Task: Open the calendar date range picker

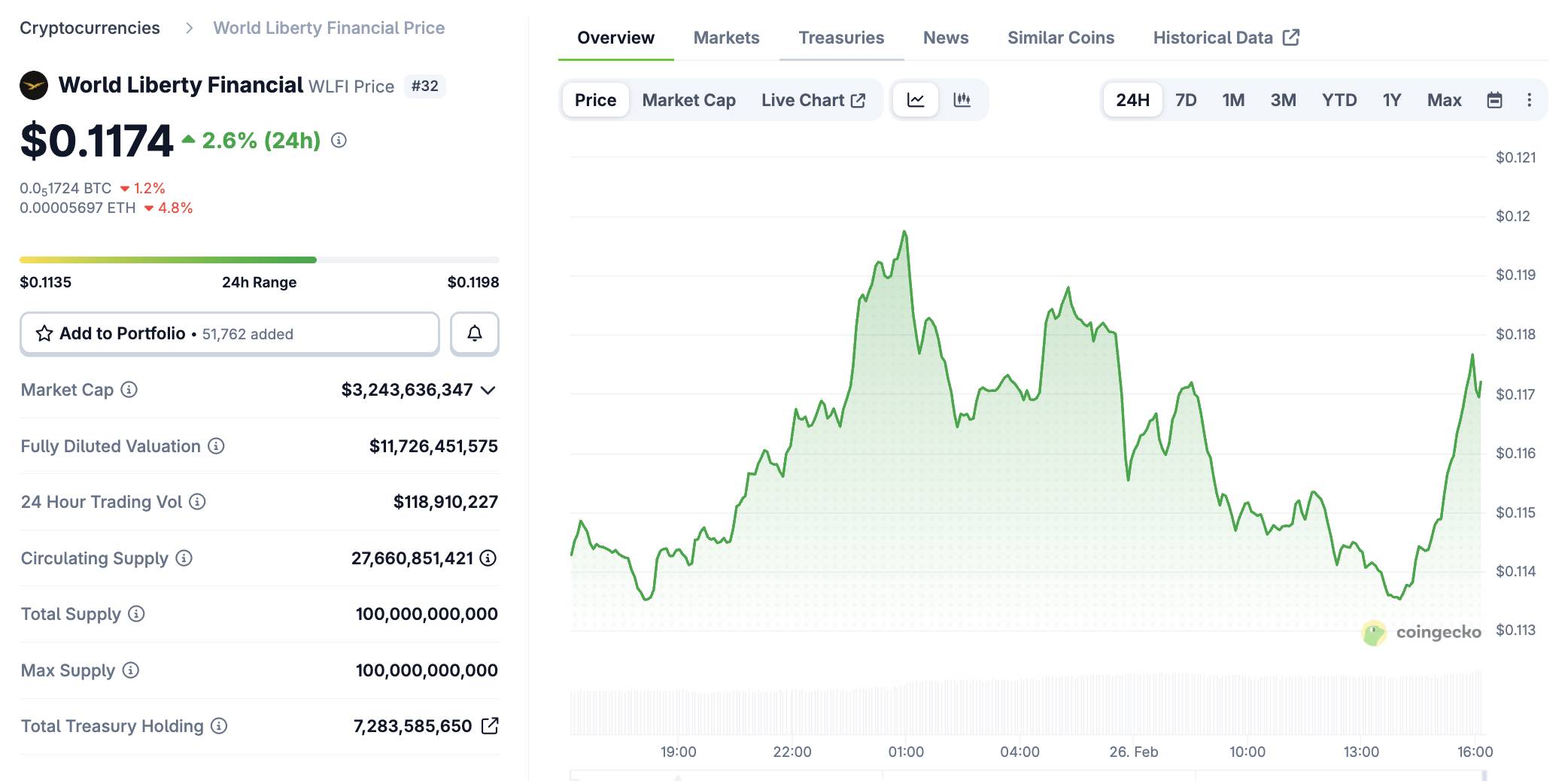Action: [1494, 100]
